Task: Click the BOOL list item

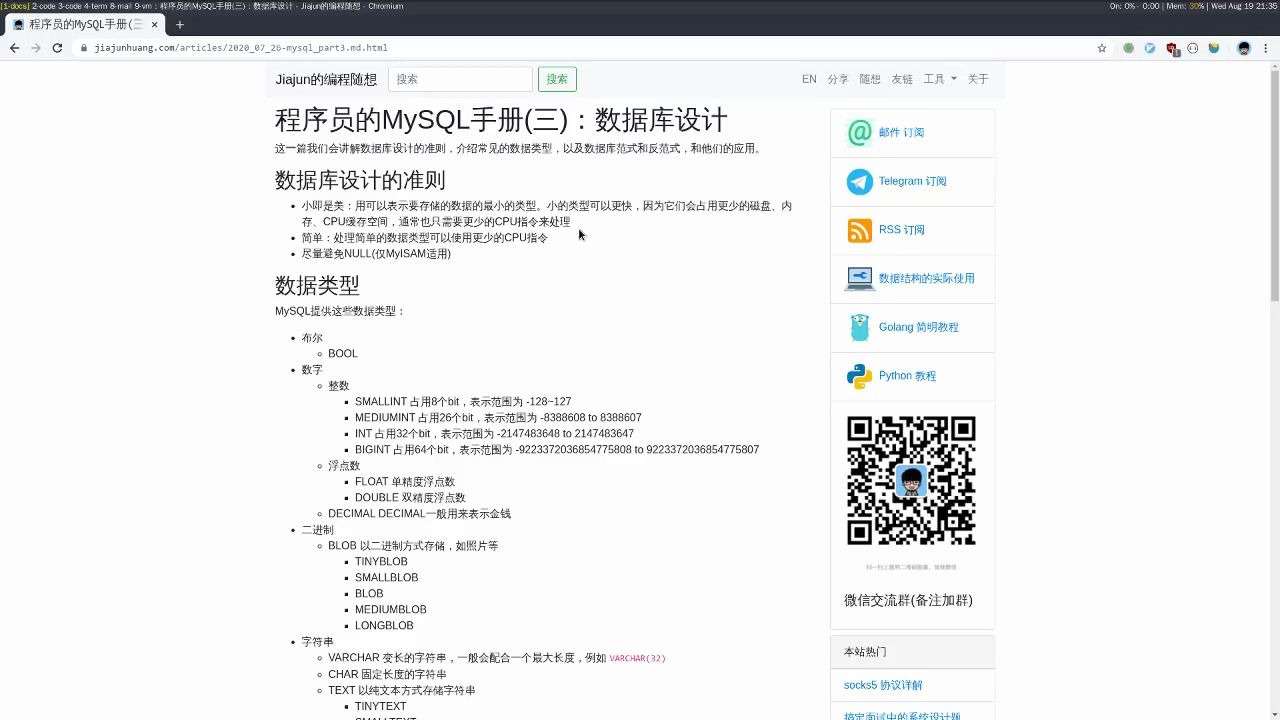Action: click(342, 353)
